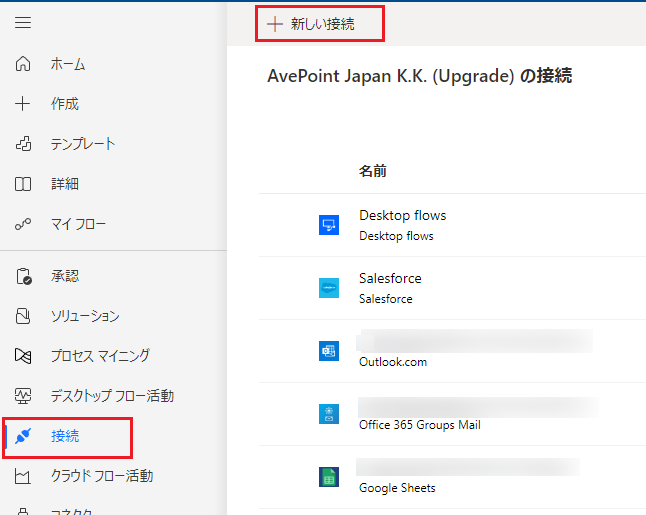Open the Desktop flows connection name

click(403, 215)
